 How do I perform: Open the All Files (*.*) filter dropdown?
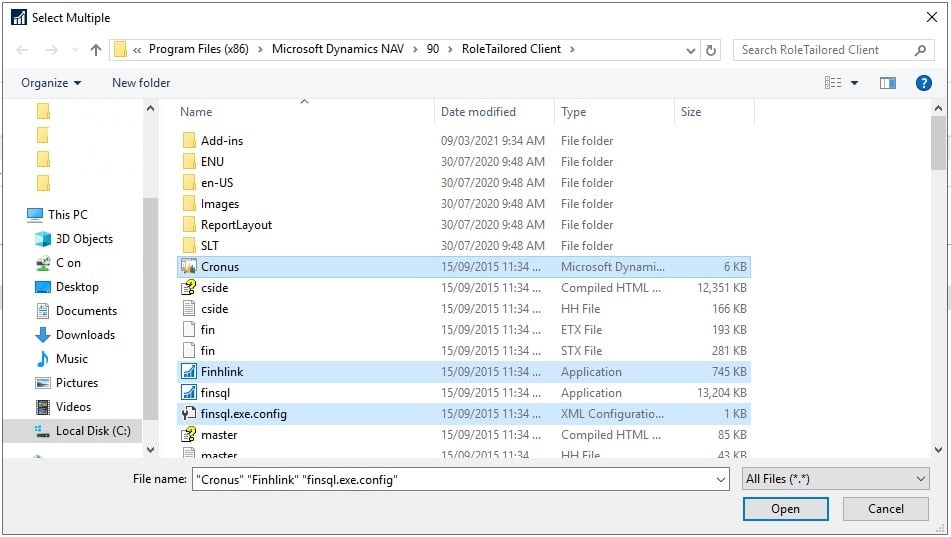pos(836,479)
